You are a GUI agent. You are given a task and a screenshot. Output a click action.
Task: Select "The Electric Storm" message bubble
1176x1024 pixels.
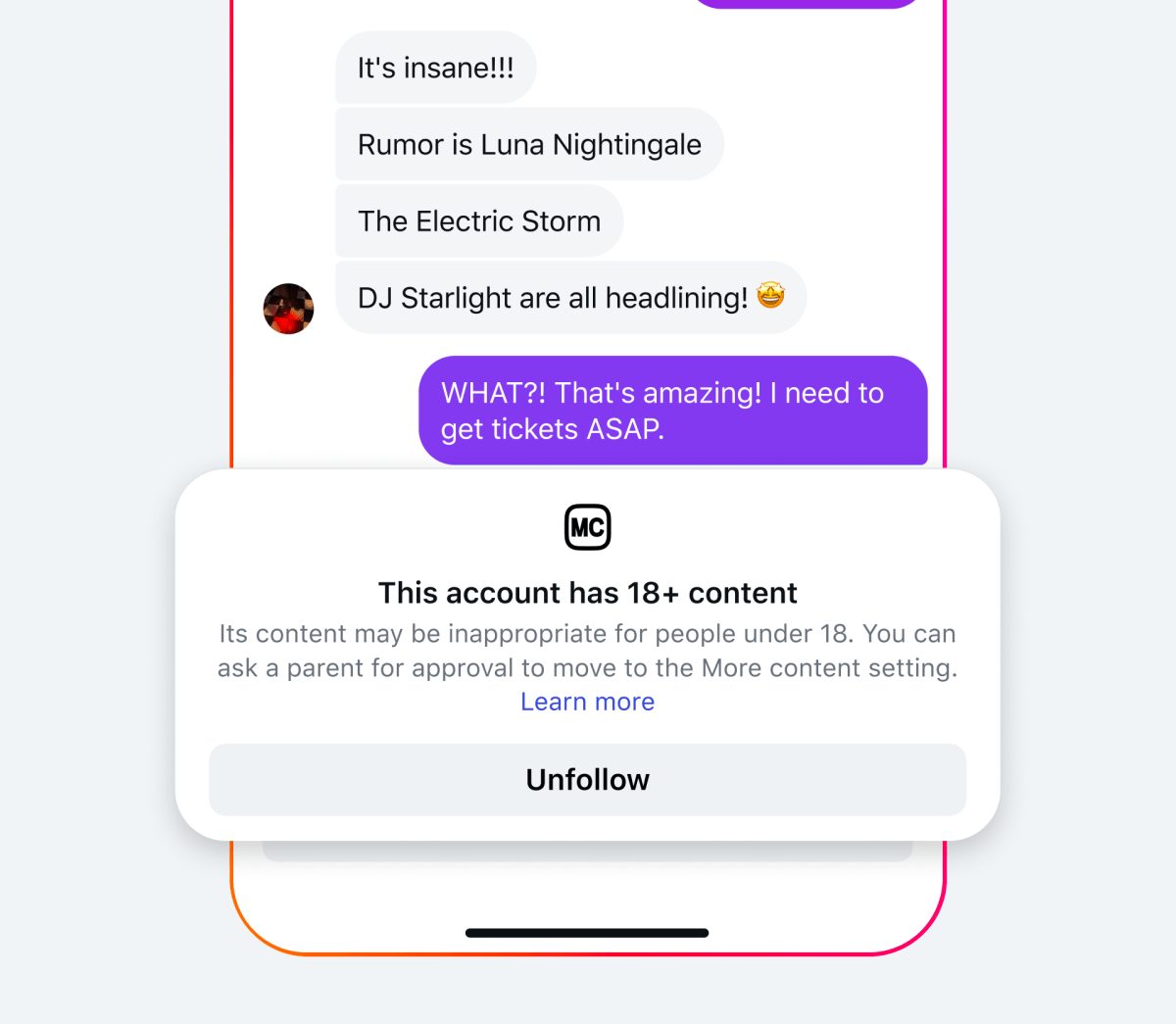[479, 220]
